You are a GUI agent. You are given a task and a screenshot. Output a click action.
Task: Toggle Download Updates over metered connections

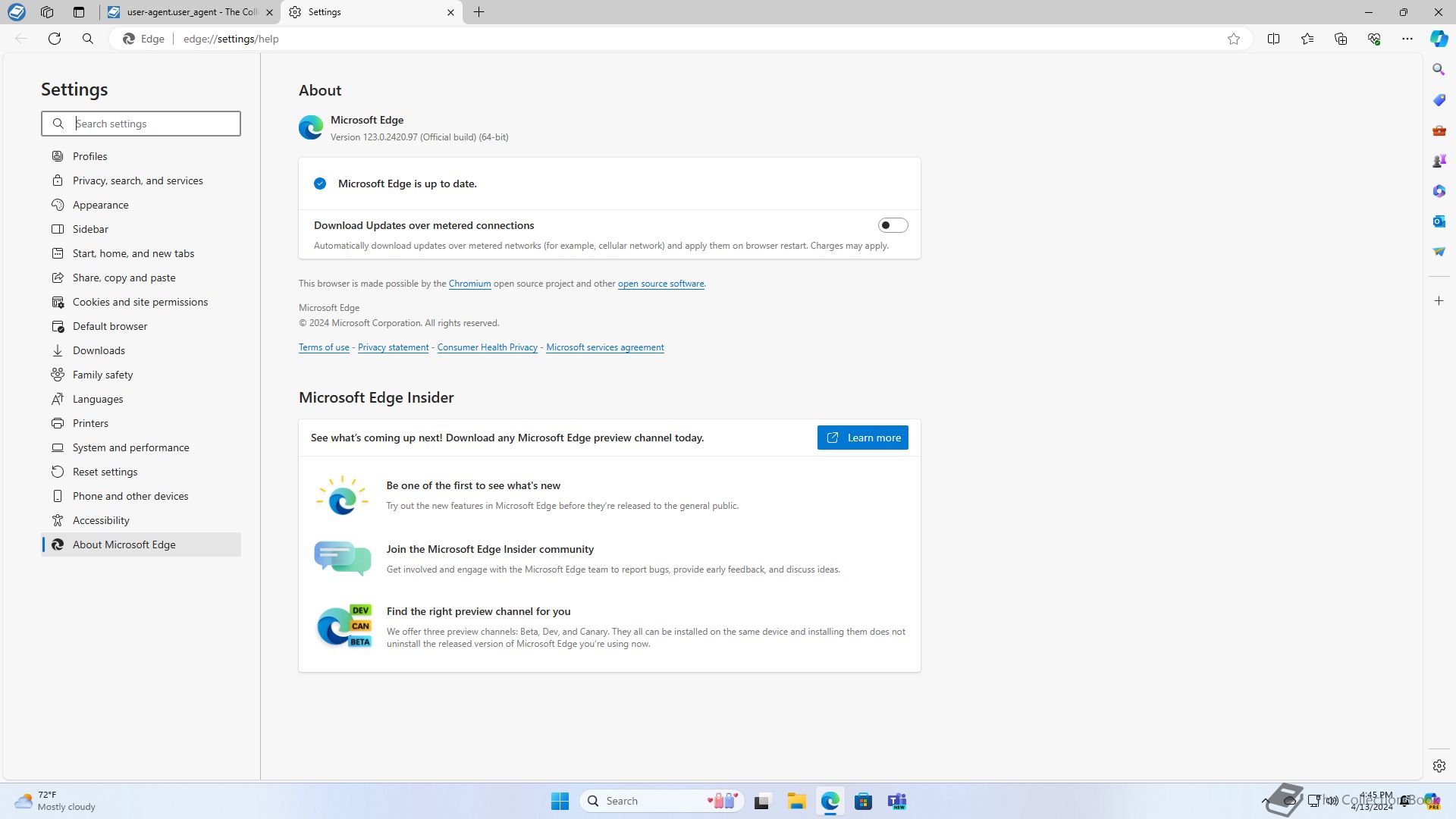(893, 225)
